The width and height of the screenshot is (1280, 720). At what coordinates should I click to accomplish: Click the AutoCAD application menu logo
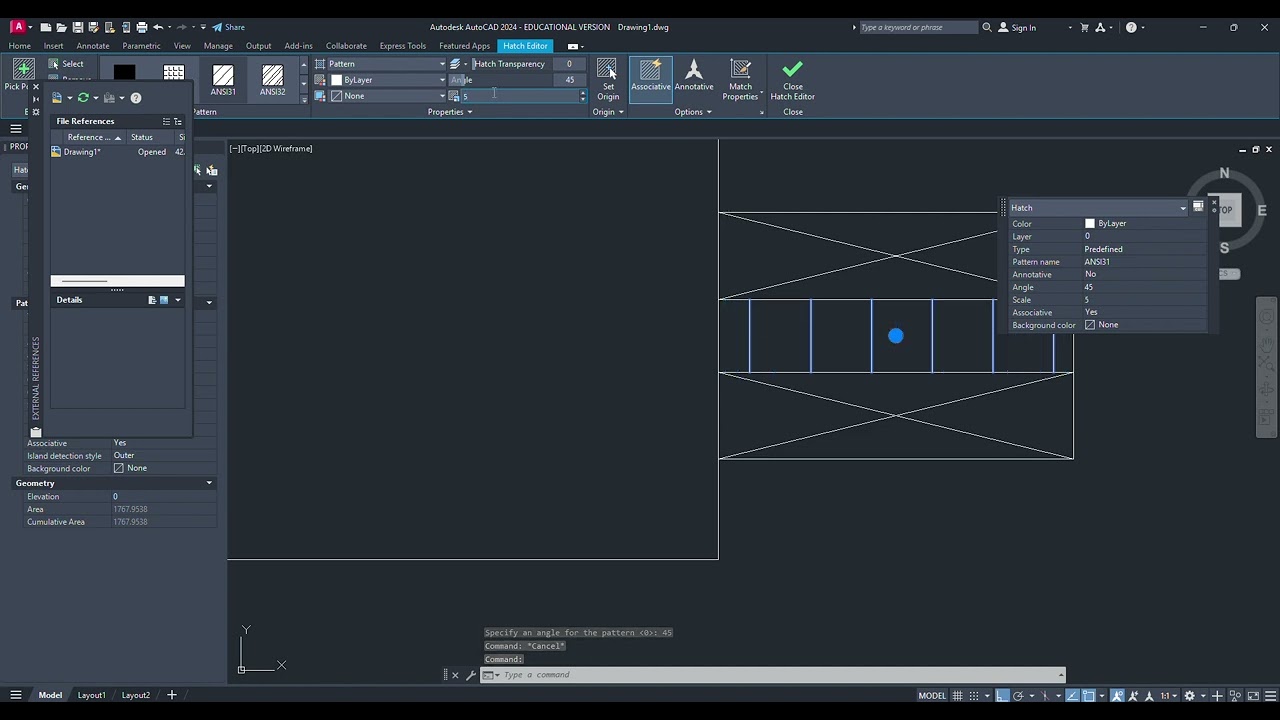coord(17,27)
